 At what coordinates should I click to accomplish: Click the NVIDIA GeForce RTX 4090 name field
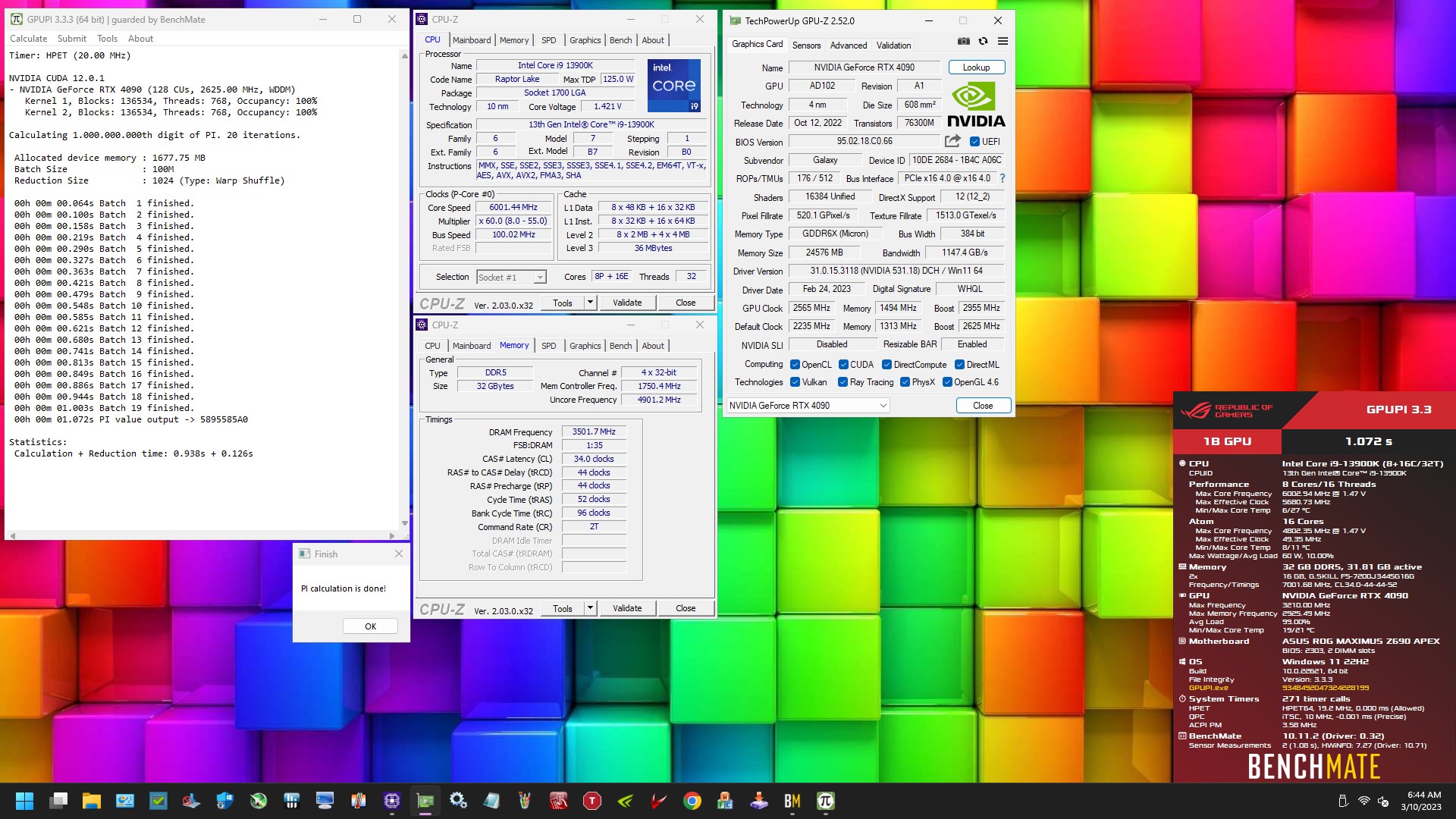click(x=864, y=67)
